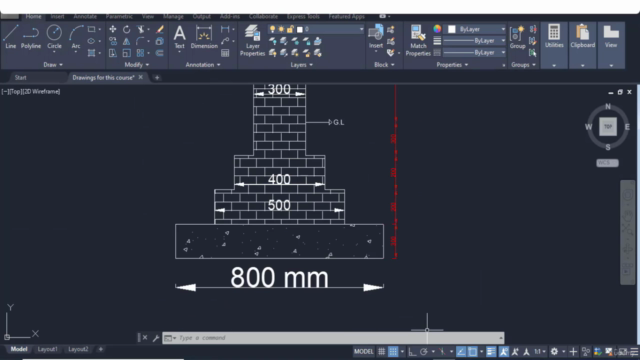Open the Clipboard panel

click(582, 45)
